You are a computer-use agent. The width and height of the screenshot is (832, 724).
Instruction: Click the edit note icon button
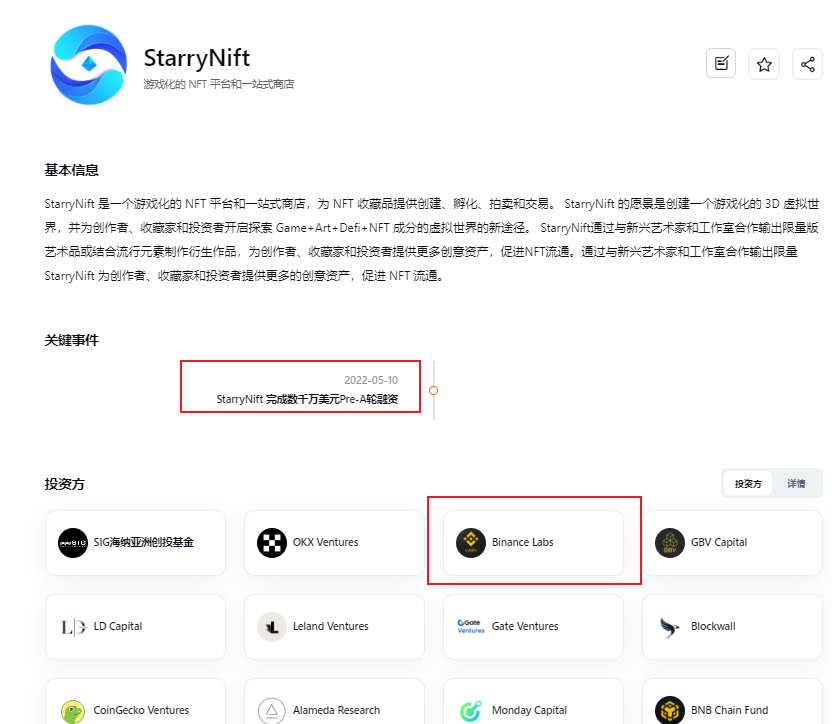point(721,64)
